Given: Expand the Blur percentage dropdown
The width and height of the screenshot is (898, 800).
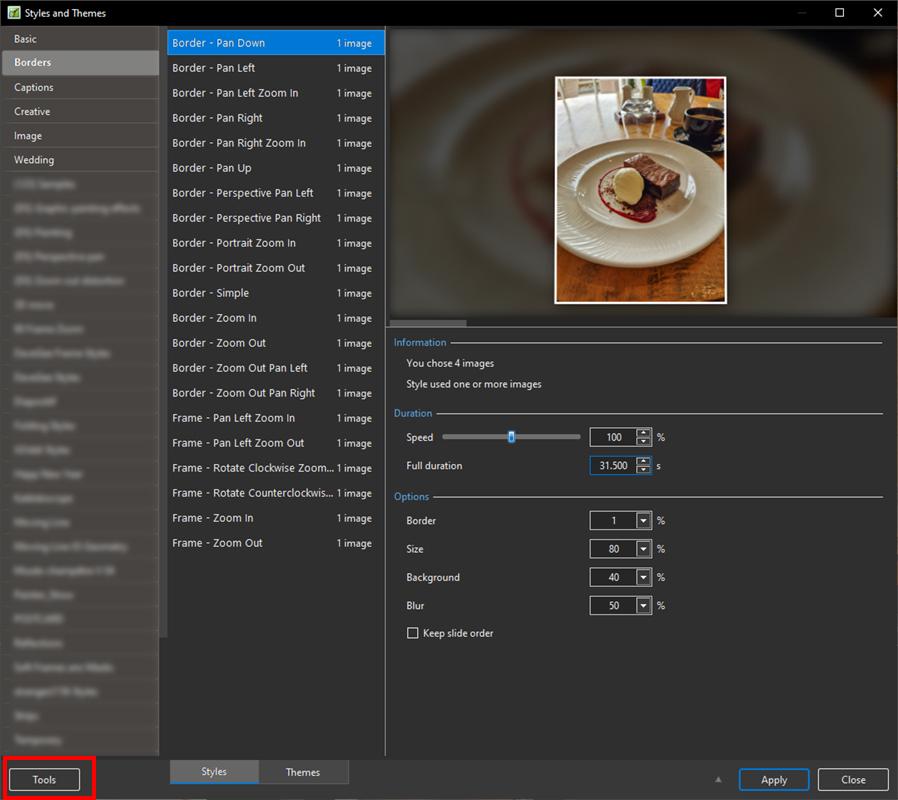Looking at the screenshot, I should (643, 606).
